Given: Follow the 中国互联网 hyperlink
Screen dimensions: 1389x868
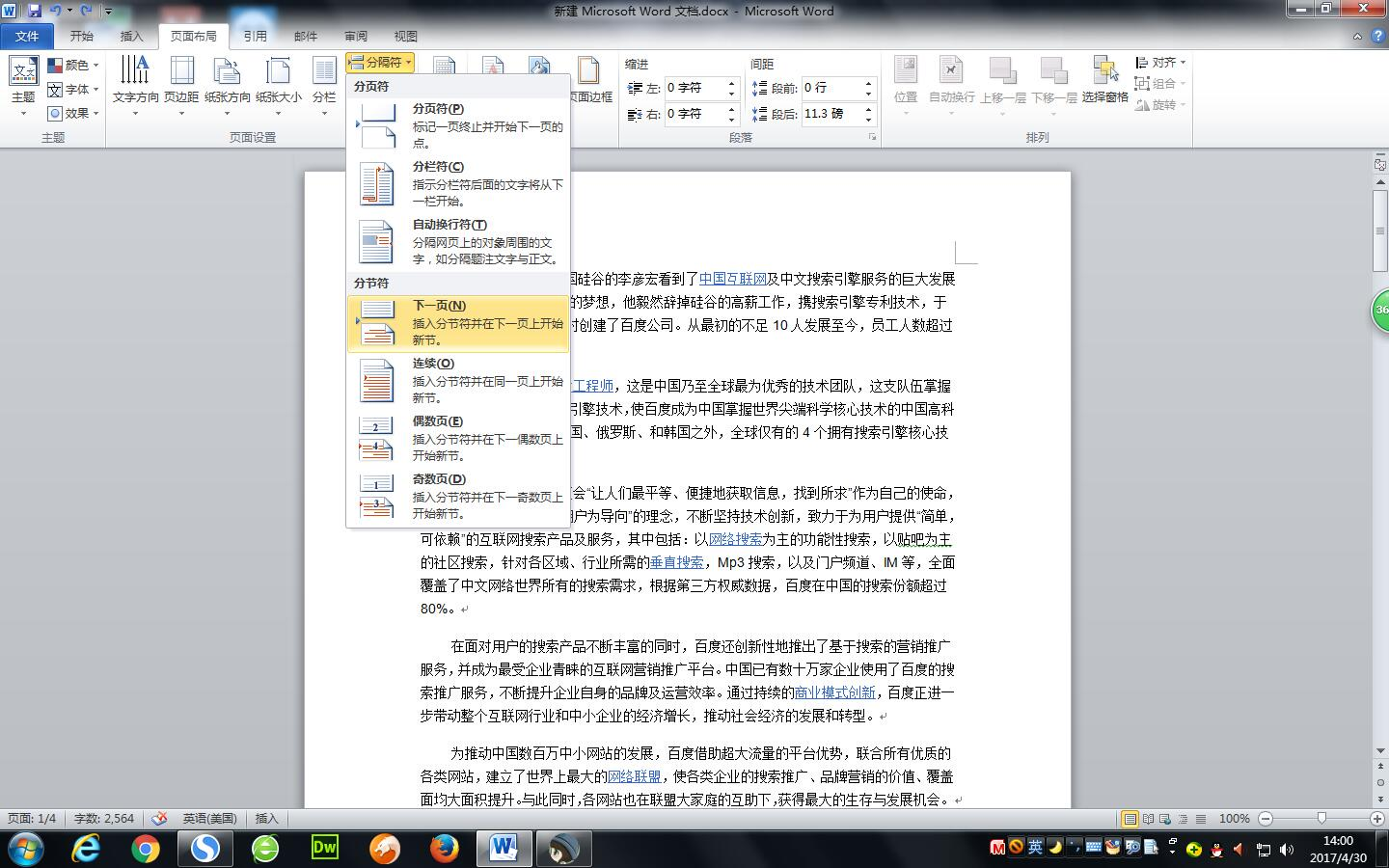Looking at the screenshot, I should (x=732, y=279).
